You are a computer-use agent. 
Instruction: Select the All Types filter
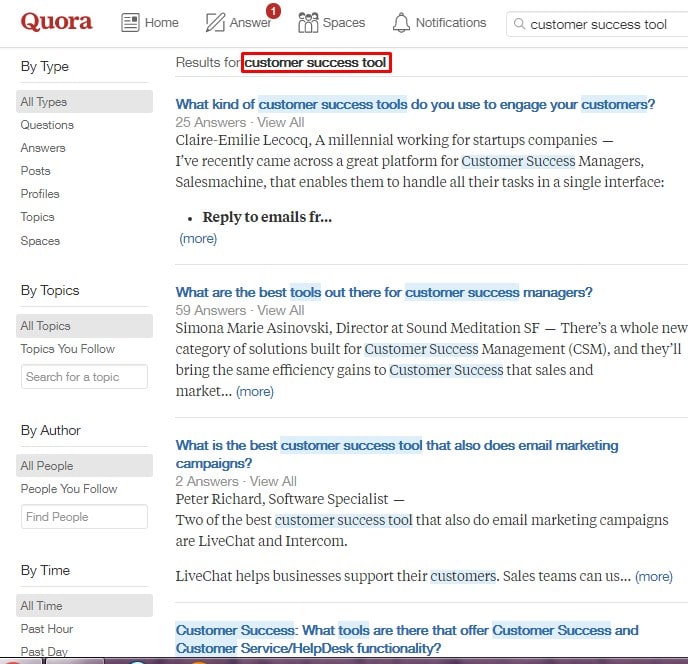click(84, 102)
